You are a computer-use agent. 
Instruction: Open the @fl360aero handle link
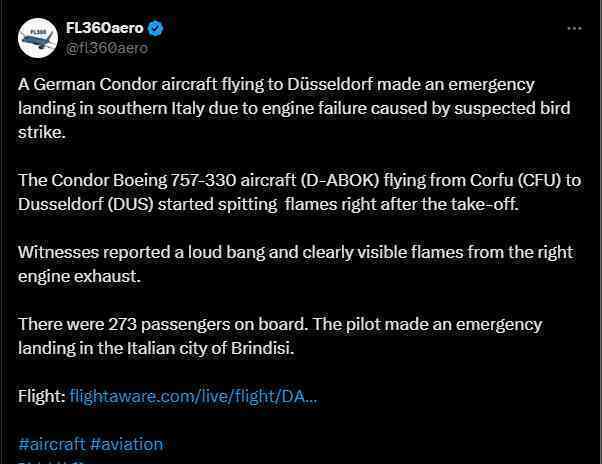click(107, 48)
